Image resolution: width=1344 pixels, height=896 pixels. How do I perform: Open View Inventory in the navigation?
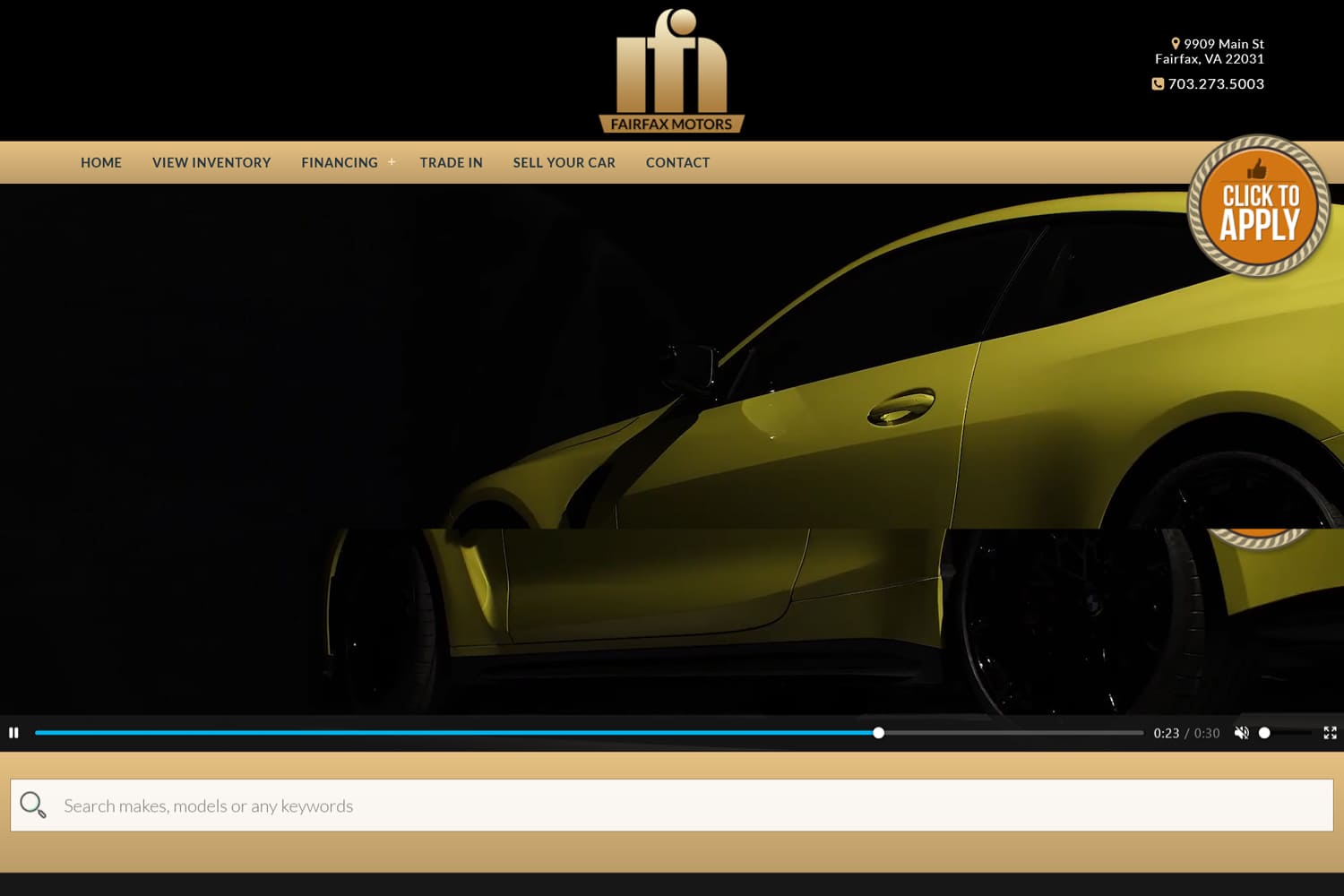(x=211, y=162)
